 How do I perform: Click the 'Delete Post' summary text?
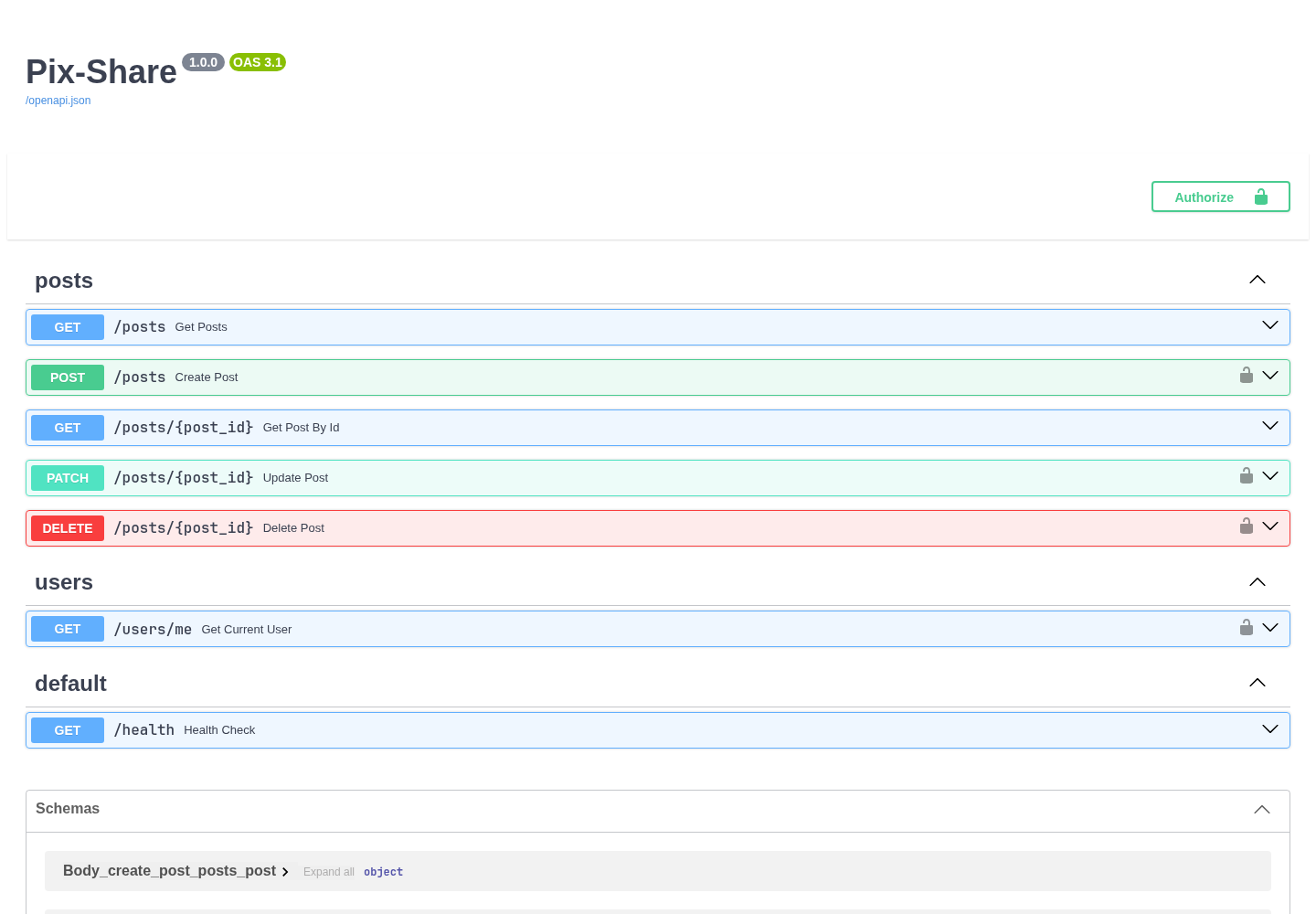(x=293, y=528)
